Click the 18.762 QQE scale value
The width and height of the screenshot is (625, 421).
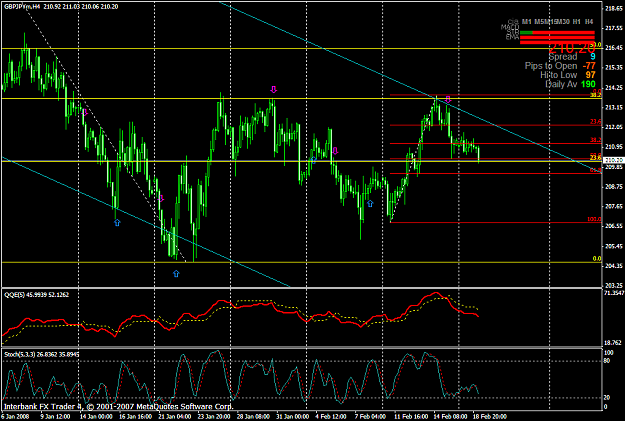(613, 342)
